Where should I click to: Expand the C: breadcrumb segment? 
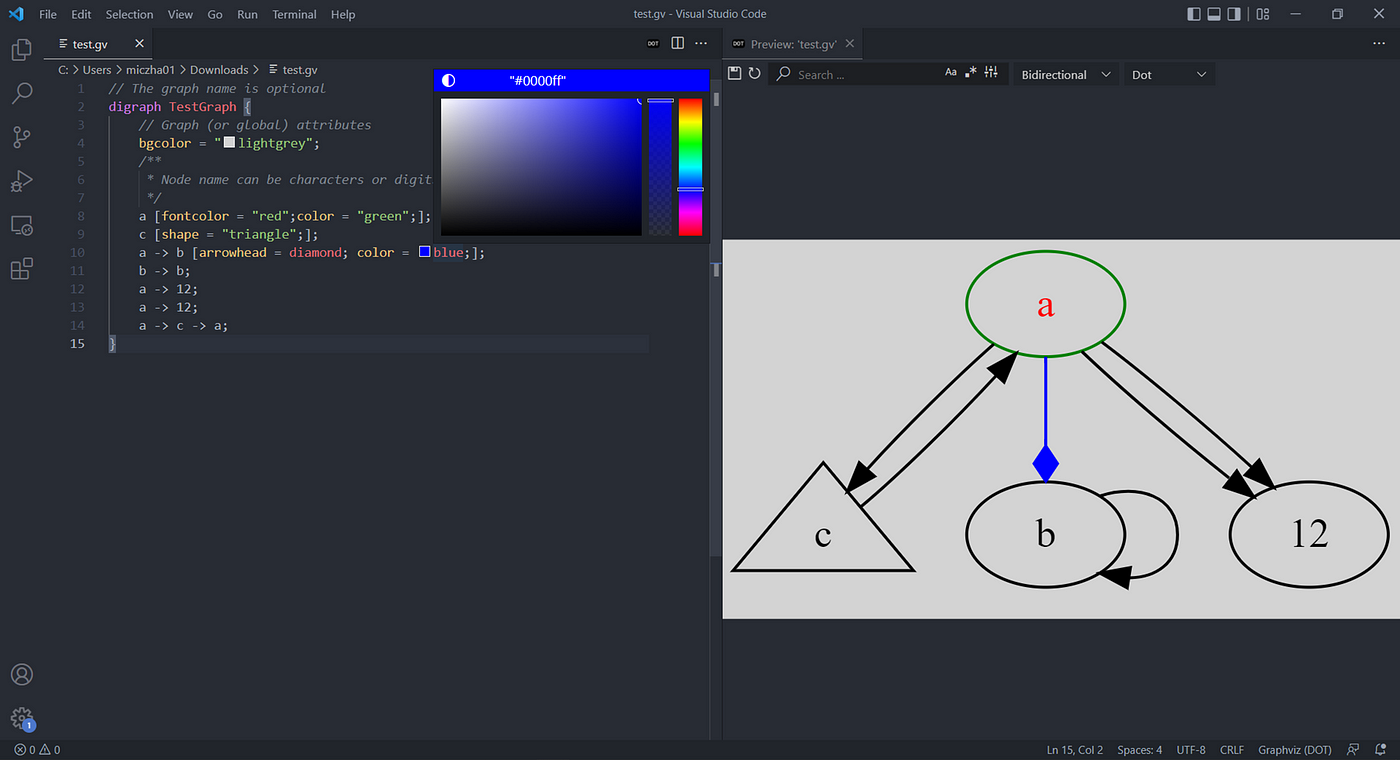coord(64,70)
